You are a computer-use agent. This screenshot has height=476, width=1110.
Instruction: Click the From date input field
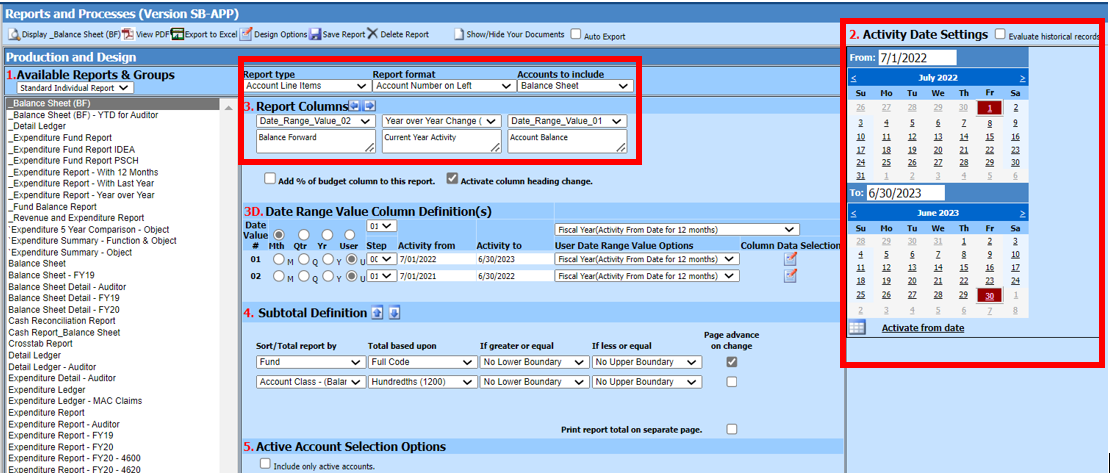point(917,58)
